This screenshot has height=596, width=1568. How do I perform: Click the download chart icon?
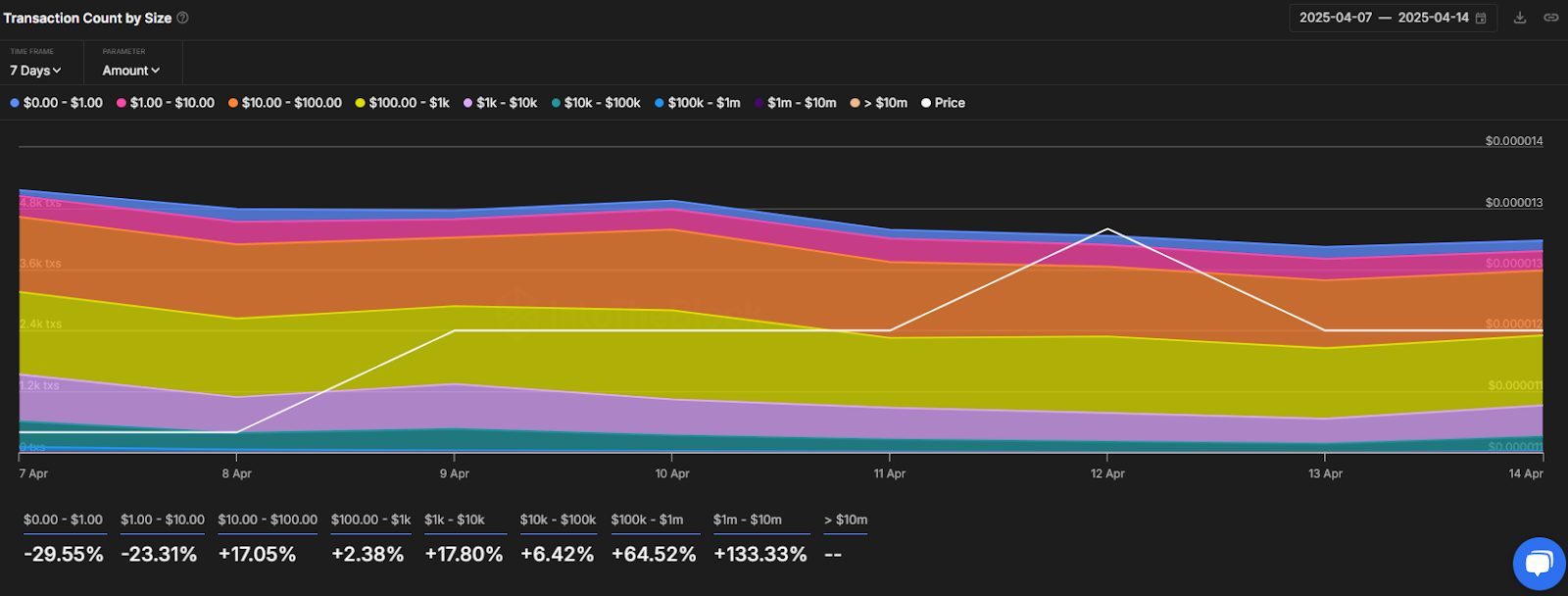point(1520,18)
